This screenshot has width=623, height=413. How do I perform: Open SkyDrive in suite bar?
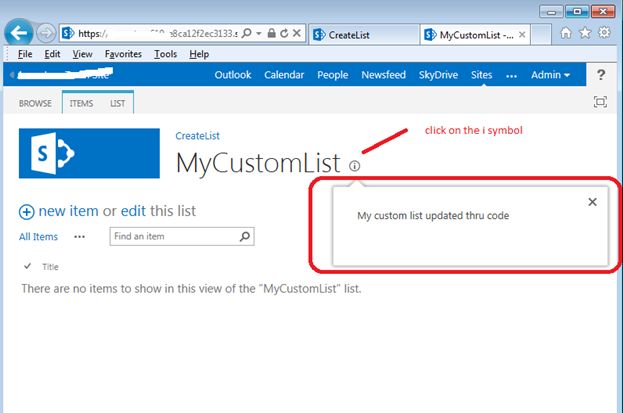[438, 75]
